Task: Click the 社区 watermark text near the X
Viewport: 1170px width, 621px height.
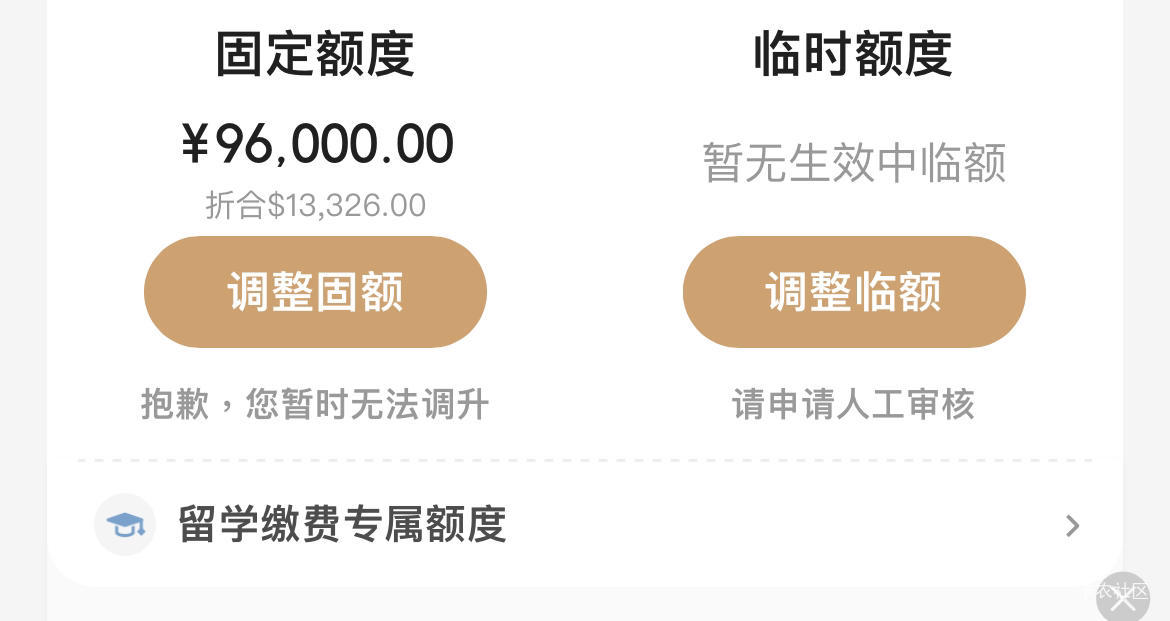Action: [x=1133, y=592]
